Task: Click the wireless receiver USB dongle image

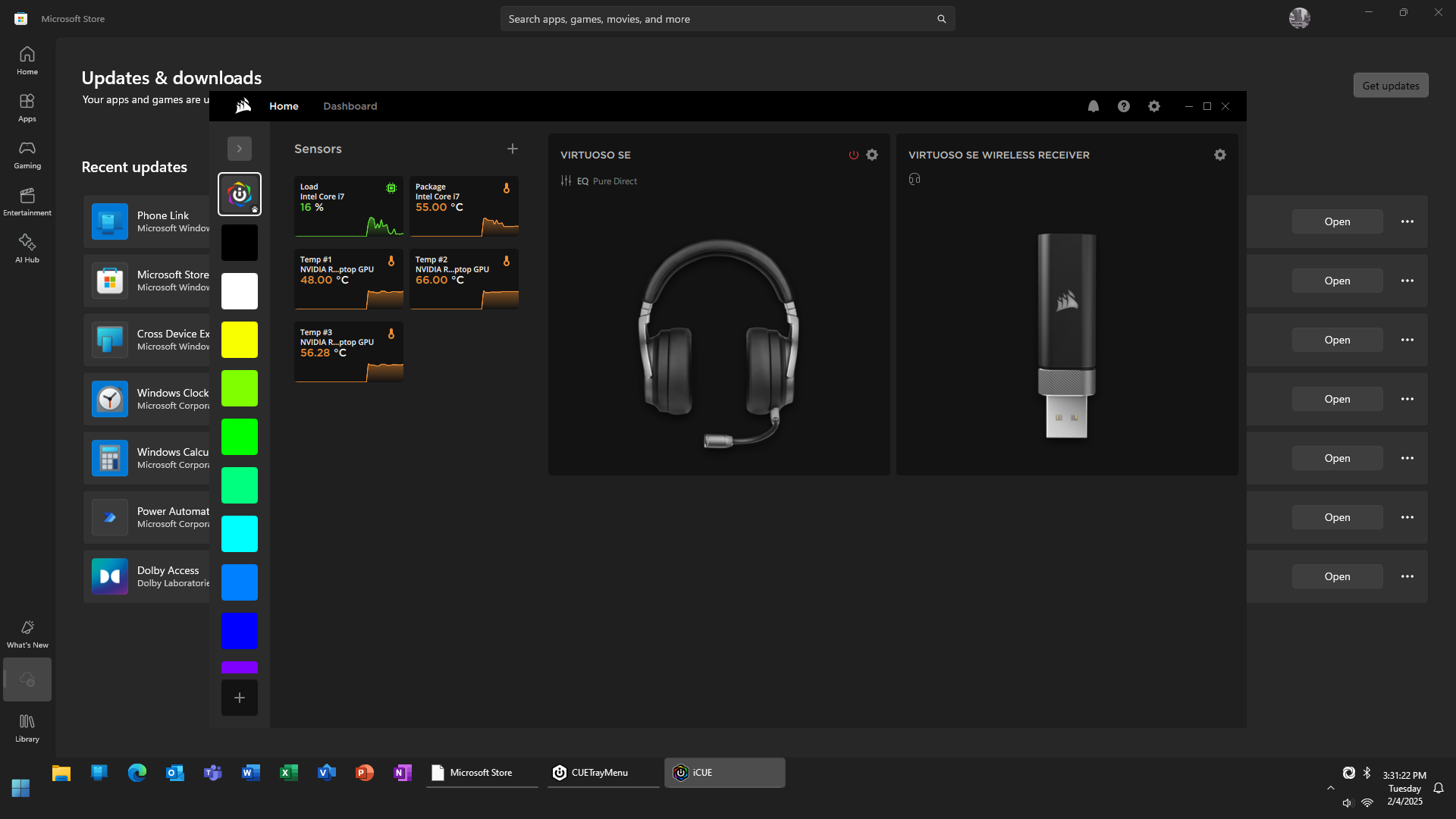Action: coord(1066,335)
